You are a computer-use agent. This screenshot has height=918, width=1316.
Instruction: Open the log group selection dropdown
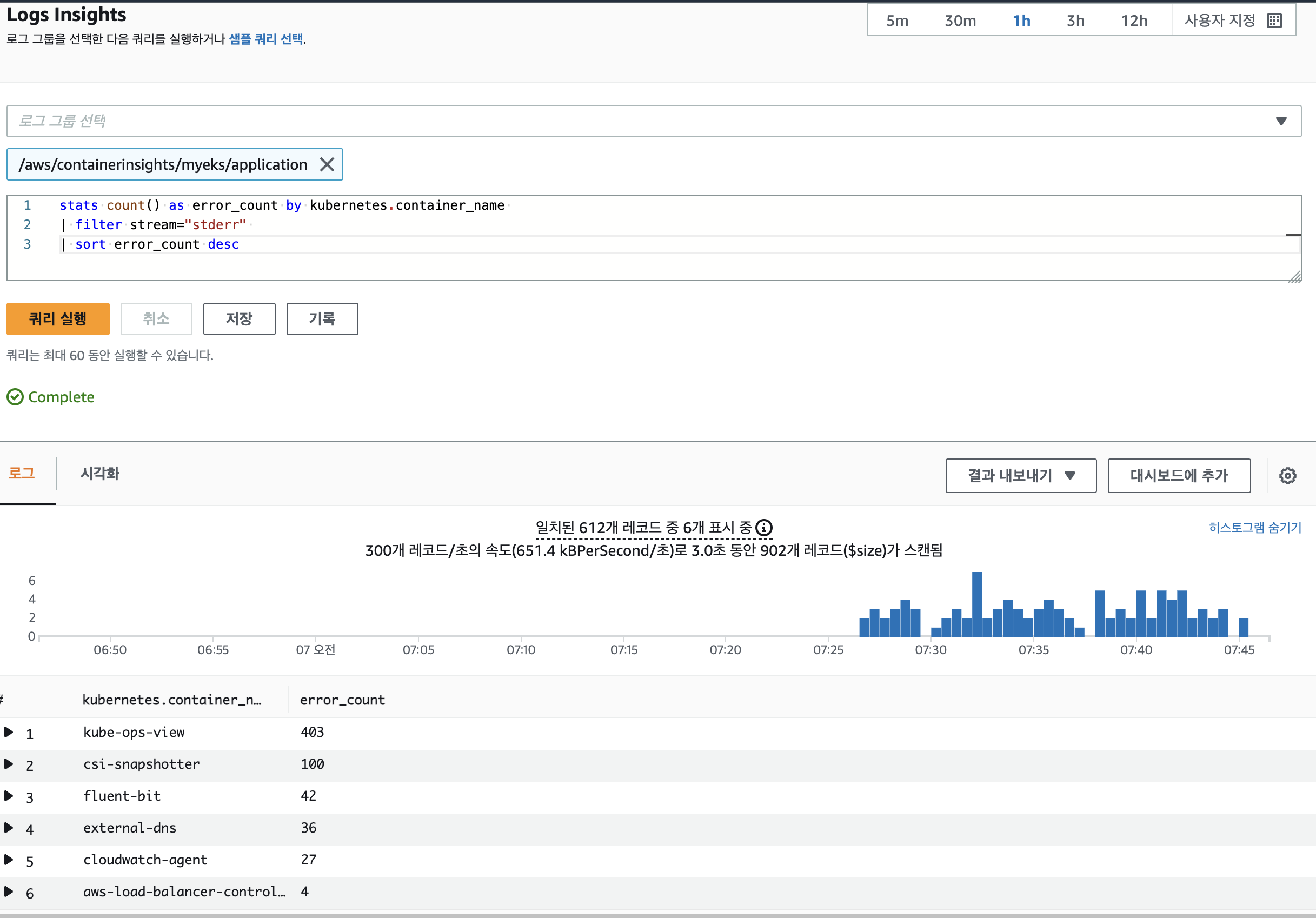point(1281,121)
